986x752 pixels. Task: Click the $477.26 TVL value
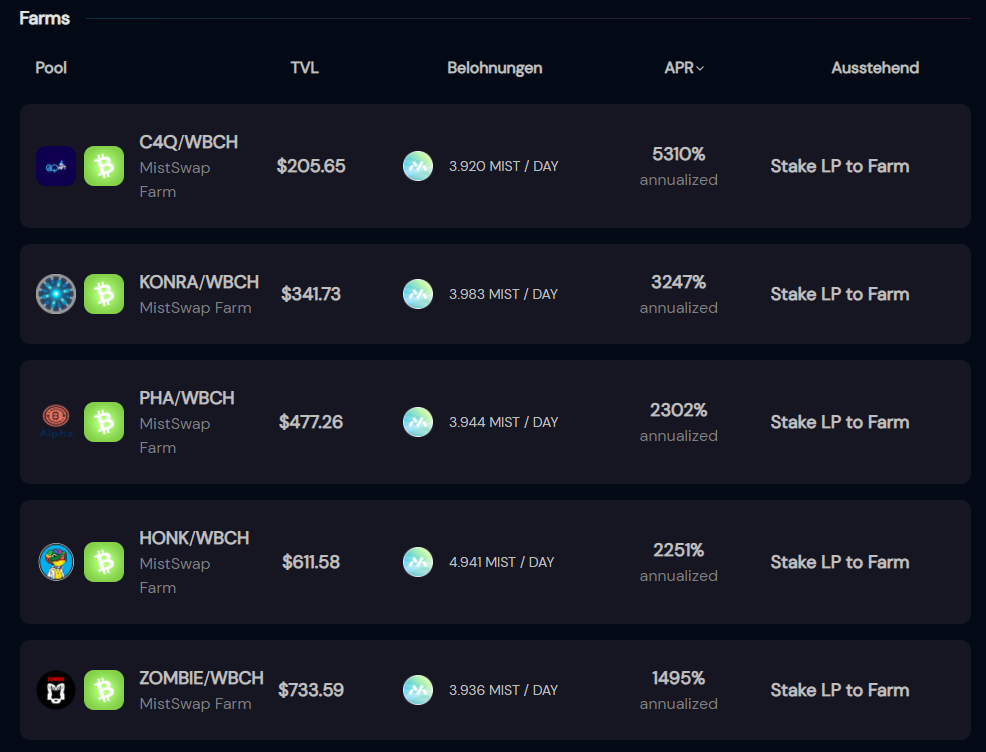311,422
